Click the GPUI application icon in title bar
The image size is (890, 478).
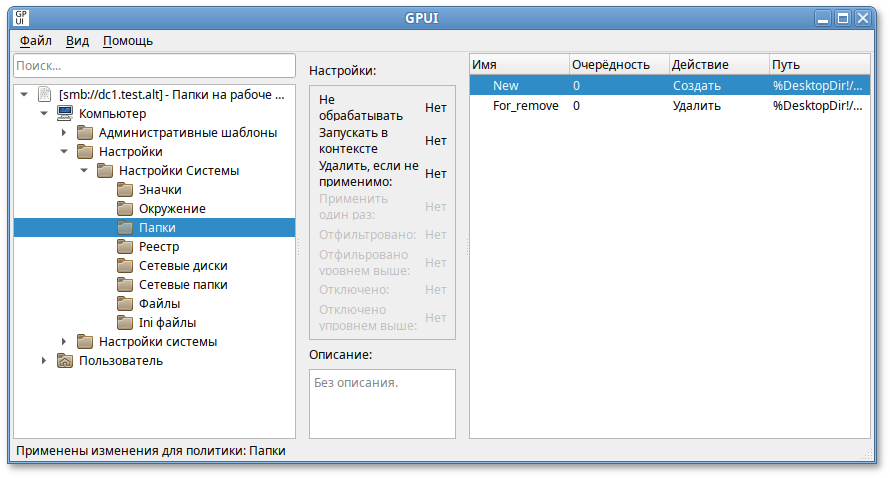coord(20,18)
